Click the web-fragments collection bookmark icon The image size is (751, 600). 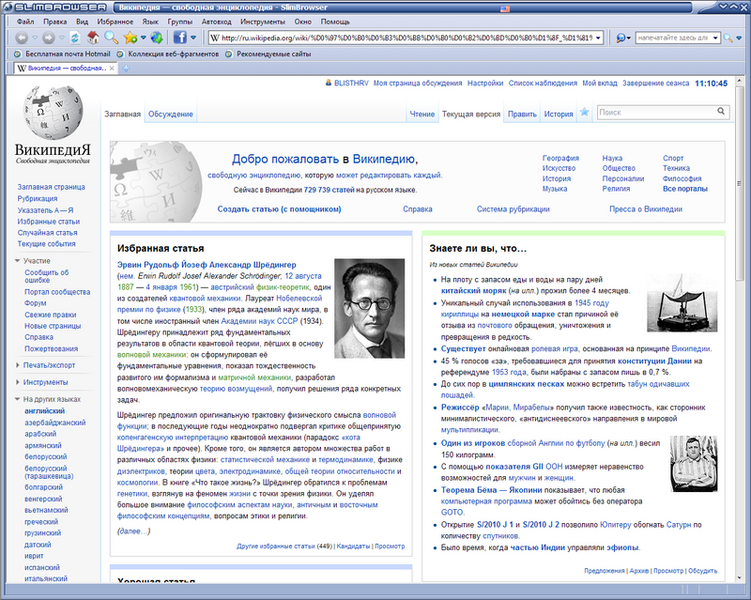point(120,54)
